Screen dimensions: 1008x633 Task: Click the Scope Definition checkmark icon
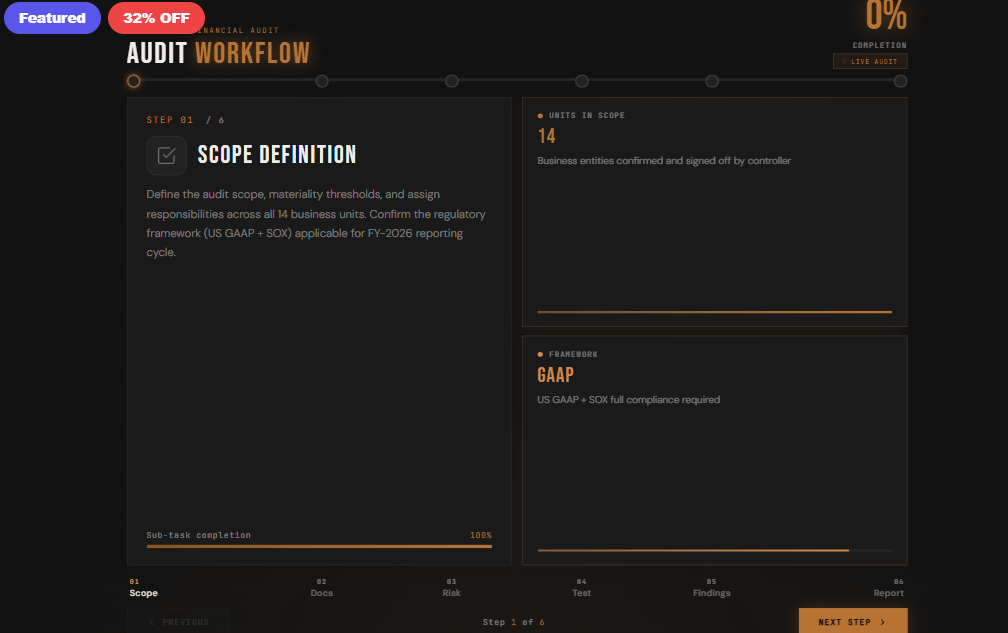[166, 155]
